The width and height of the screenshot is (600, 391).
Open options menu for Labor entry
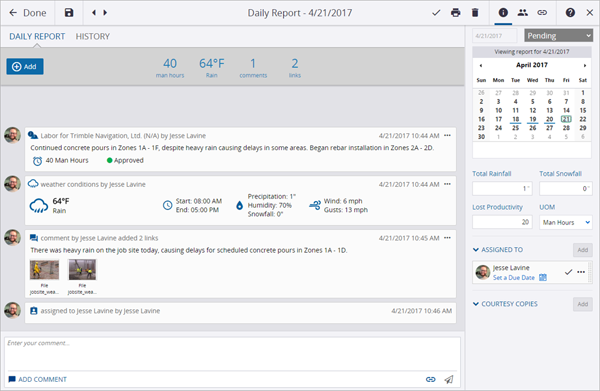447,135
